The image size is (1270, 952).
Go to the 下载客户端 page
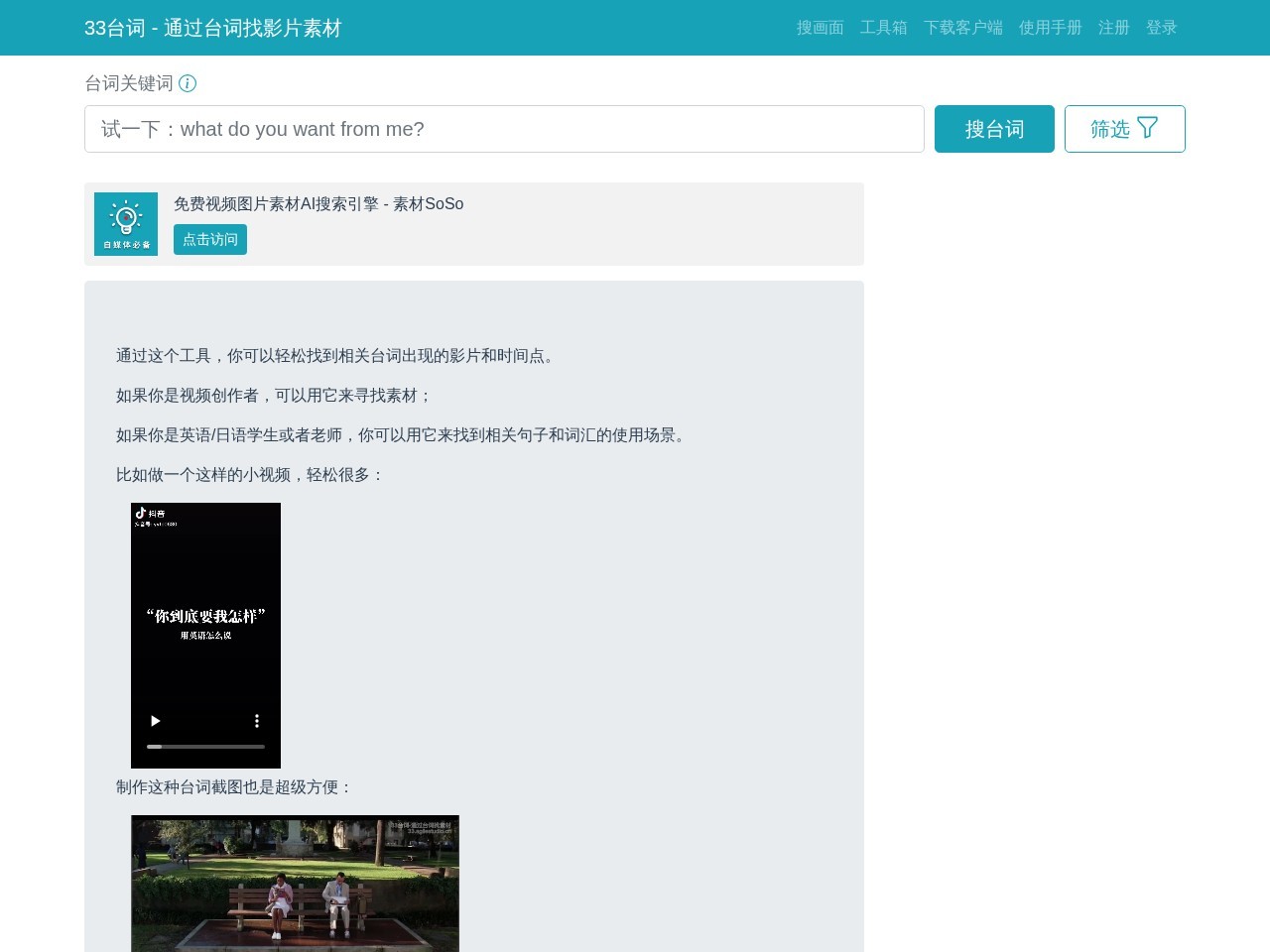962,28
